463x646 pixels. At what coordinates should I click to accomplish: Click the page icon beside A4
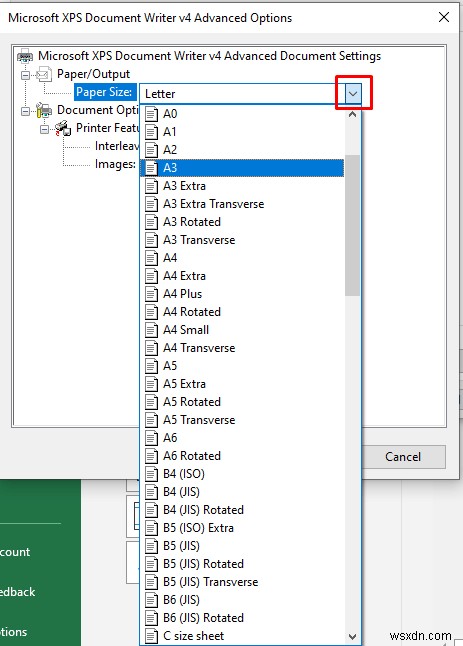[x=151, y=258]
